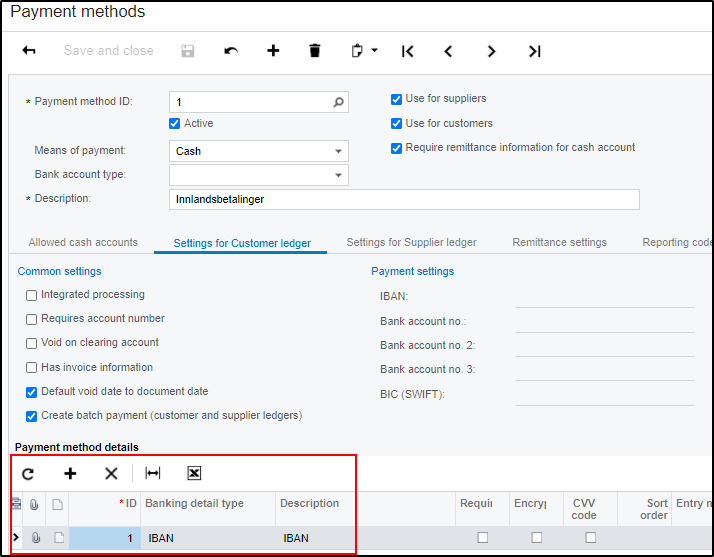714x557 pixels.
Task: Add a new payment method record
Action: coord(273,51)
